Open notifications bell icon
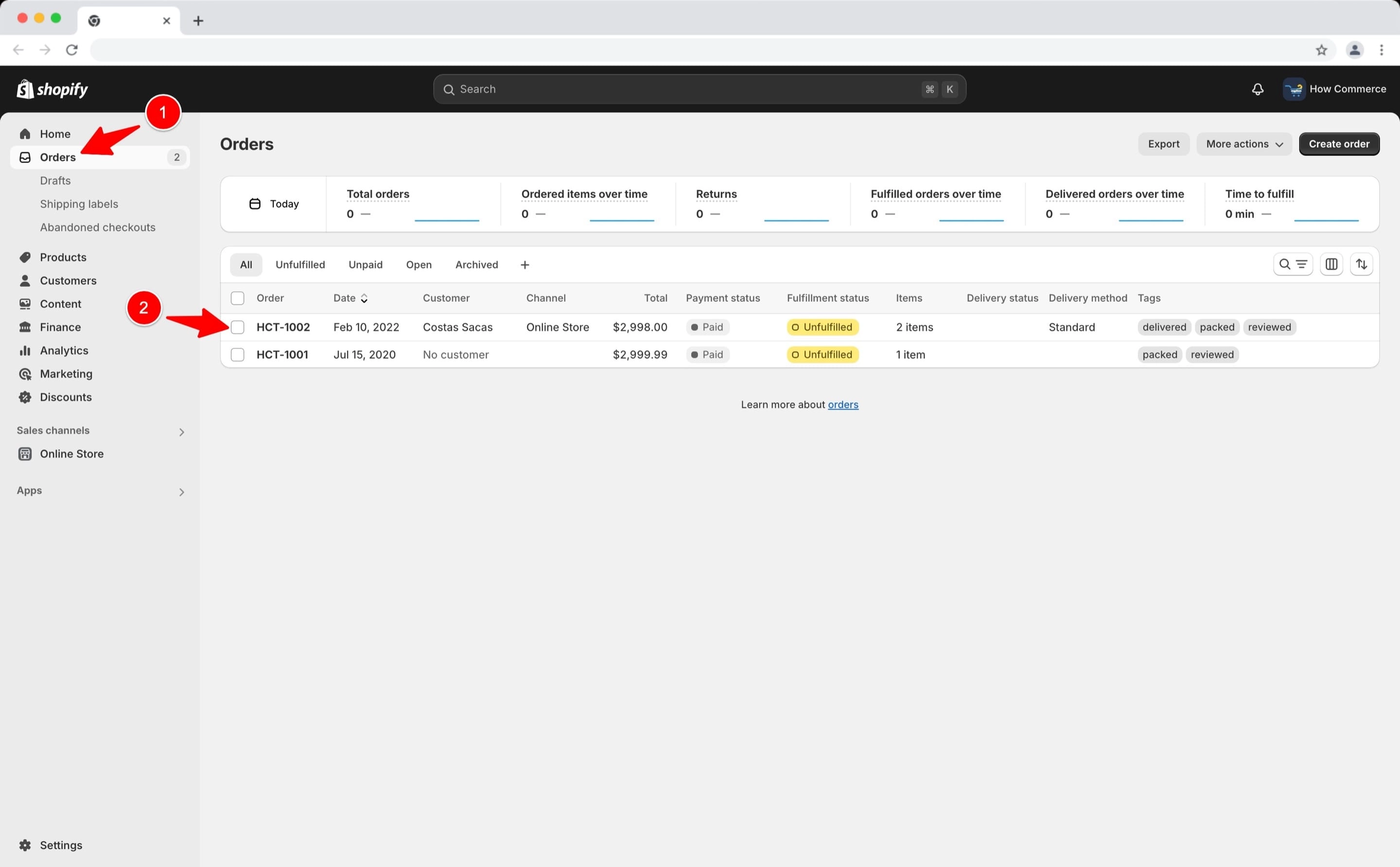The height and width of the screenshot is (867, 1400). pos(1257,89)
